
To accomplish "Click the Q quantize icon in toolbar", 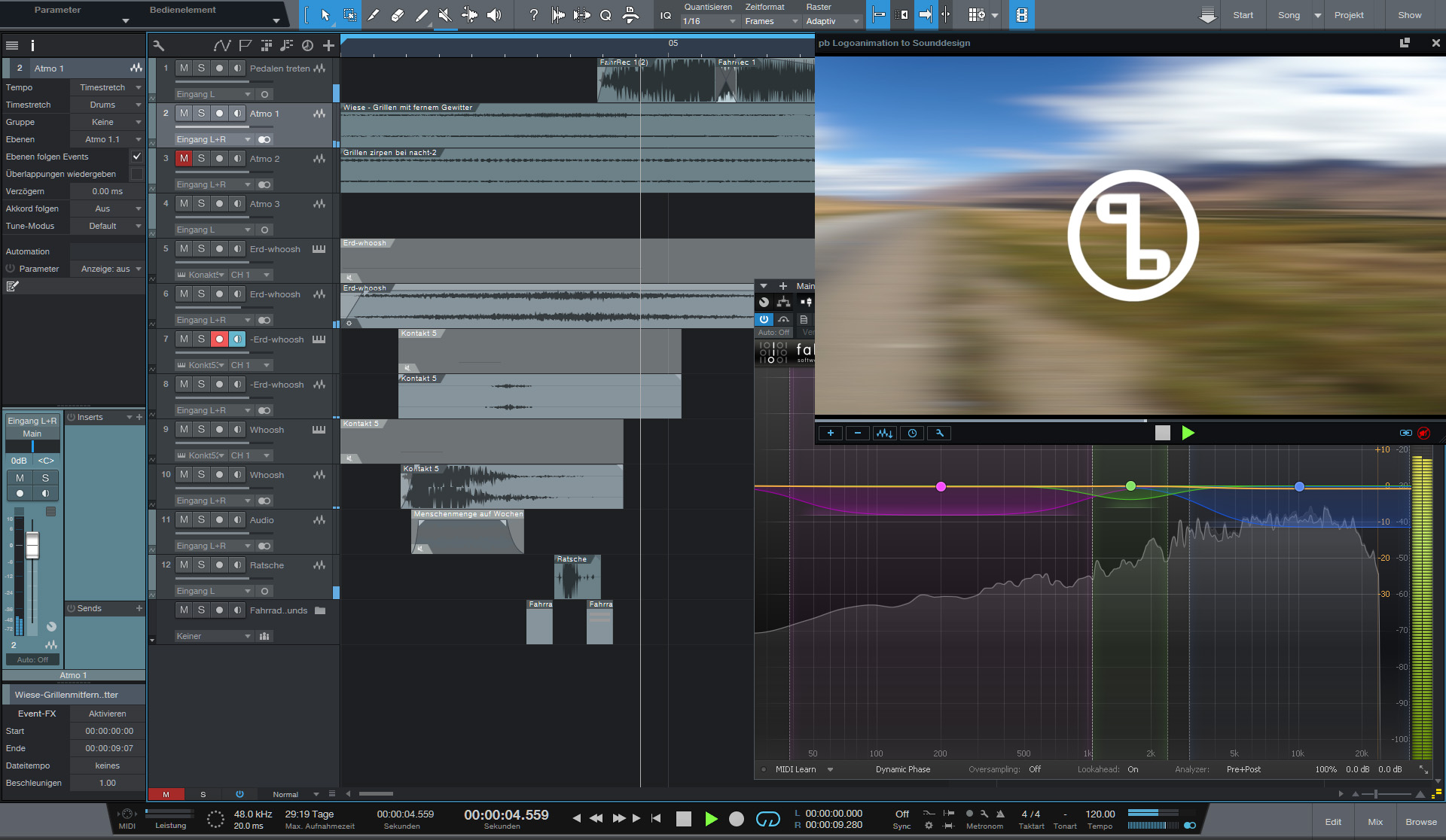I will [x=606, y=15].
